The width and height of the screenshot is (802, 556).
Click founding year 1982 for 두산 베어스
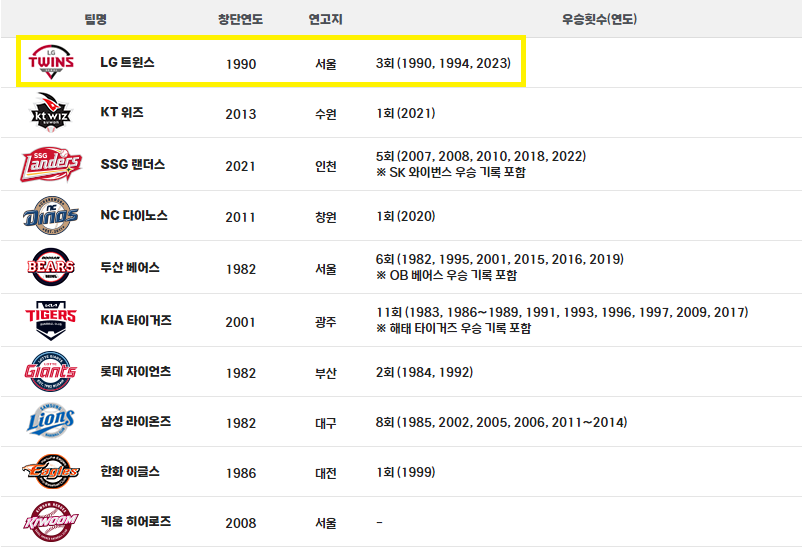pyautogui.click(x=240, y=270)
